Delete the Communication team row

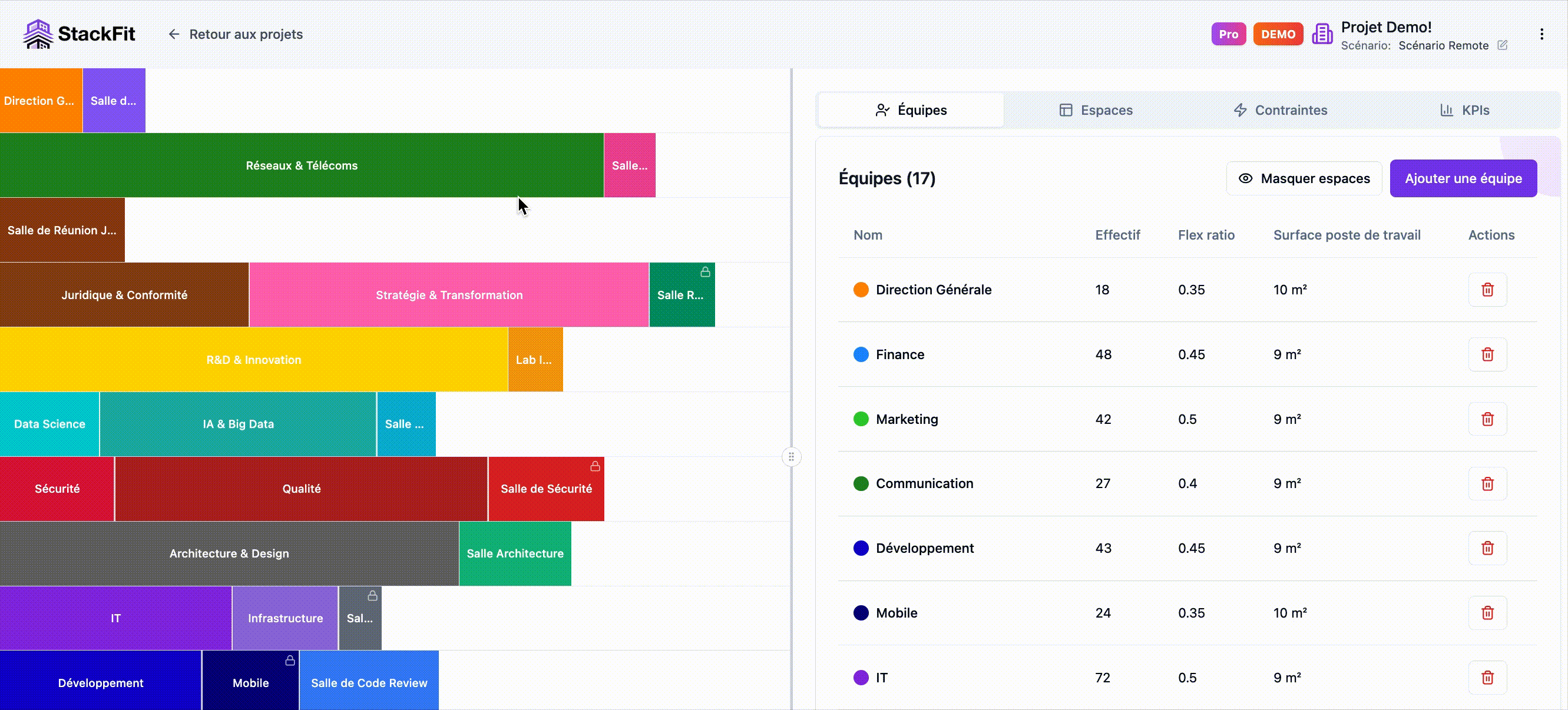click(1487, 483)
